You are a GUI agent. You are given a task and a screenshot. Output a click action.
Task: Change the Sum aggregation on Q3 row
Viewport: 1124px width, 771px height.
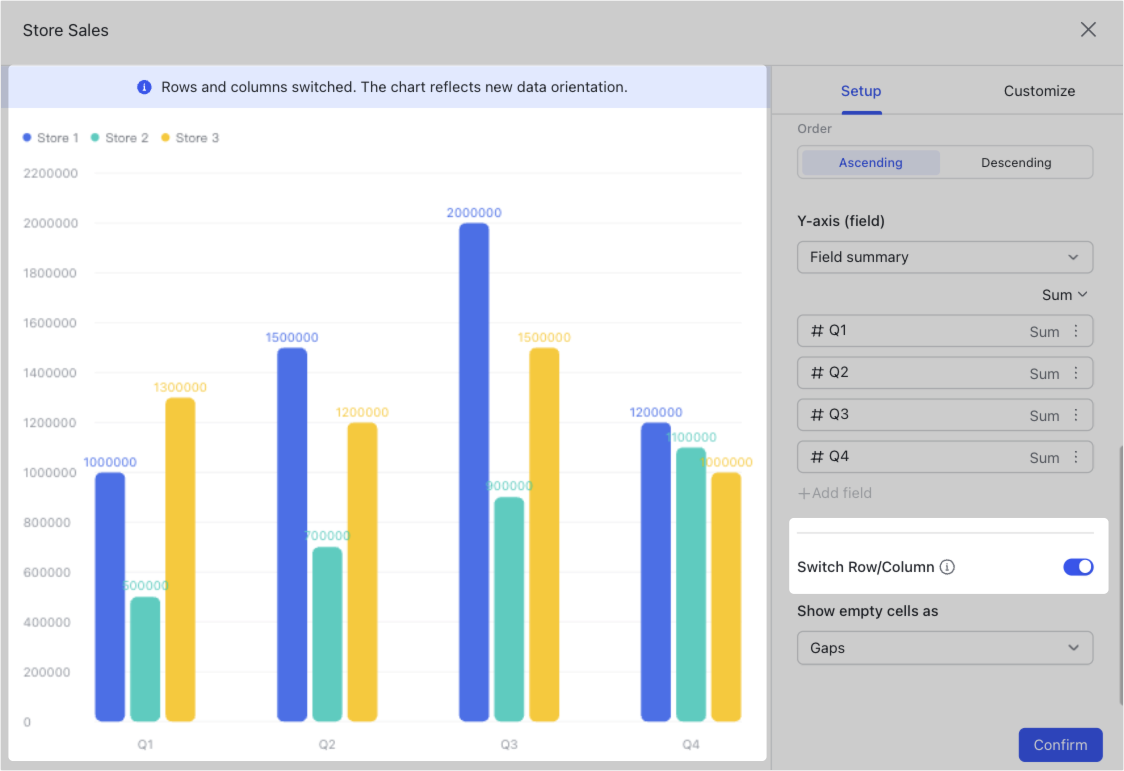(1044, 416)
